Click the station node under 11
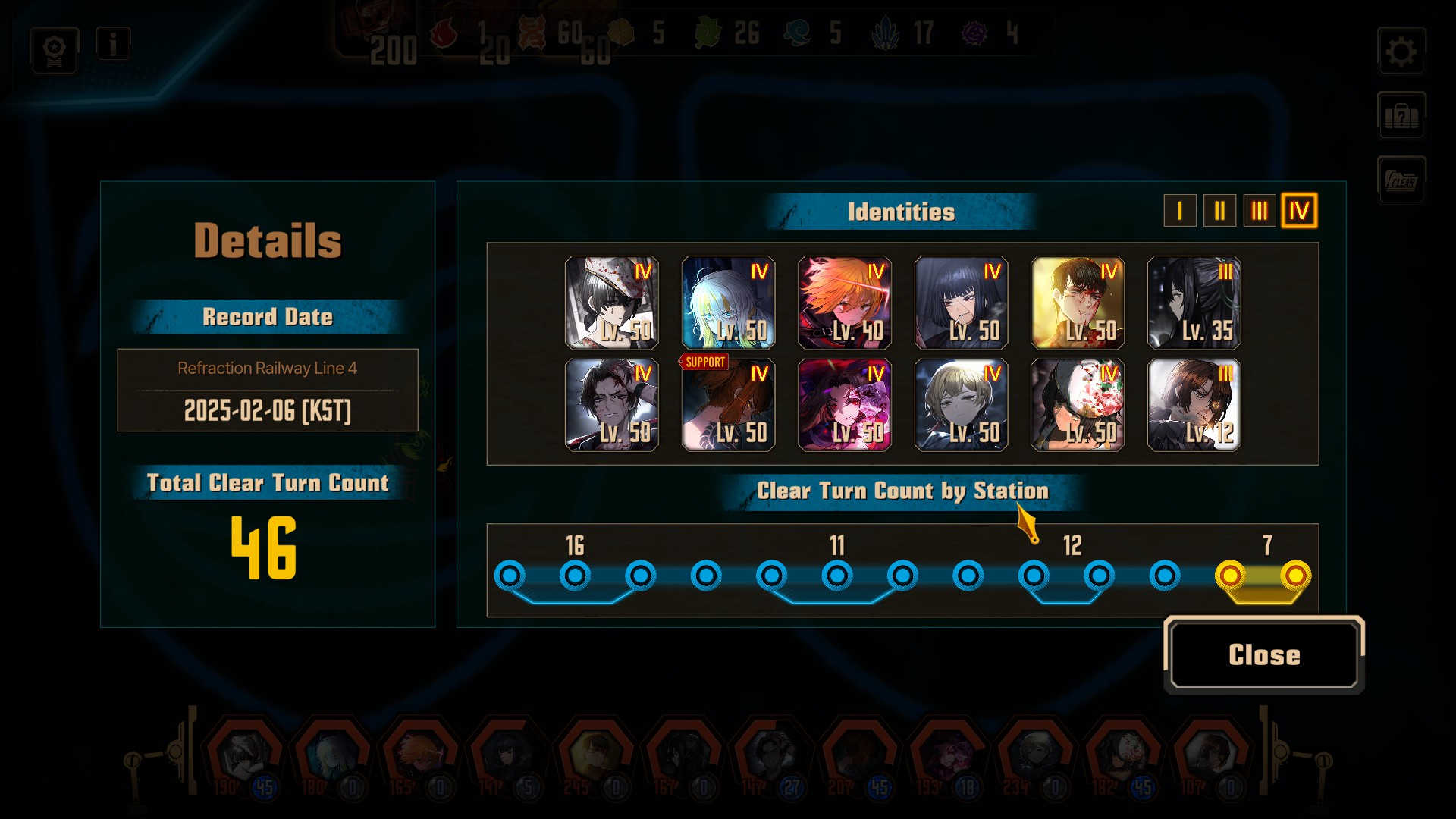 coord(837,576)
